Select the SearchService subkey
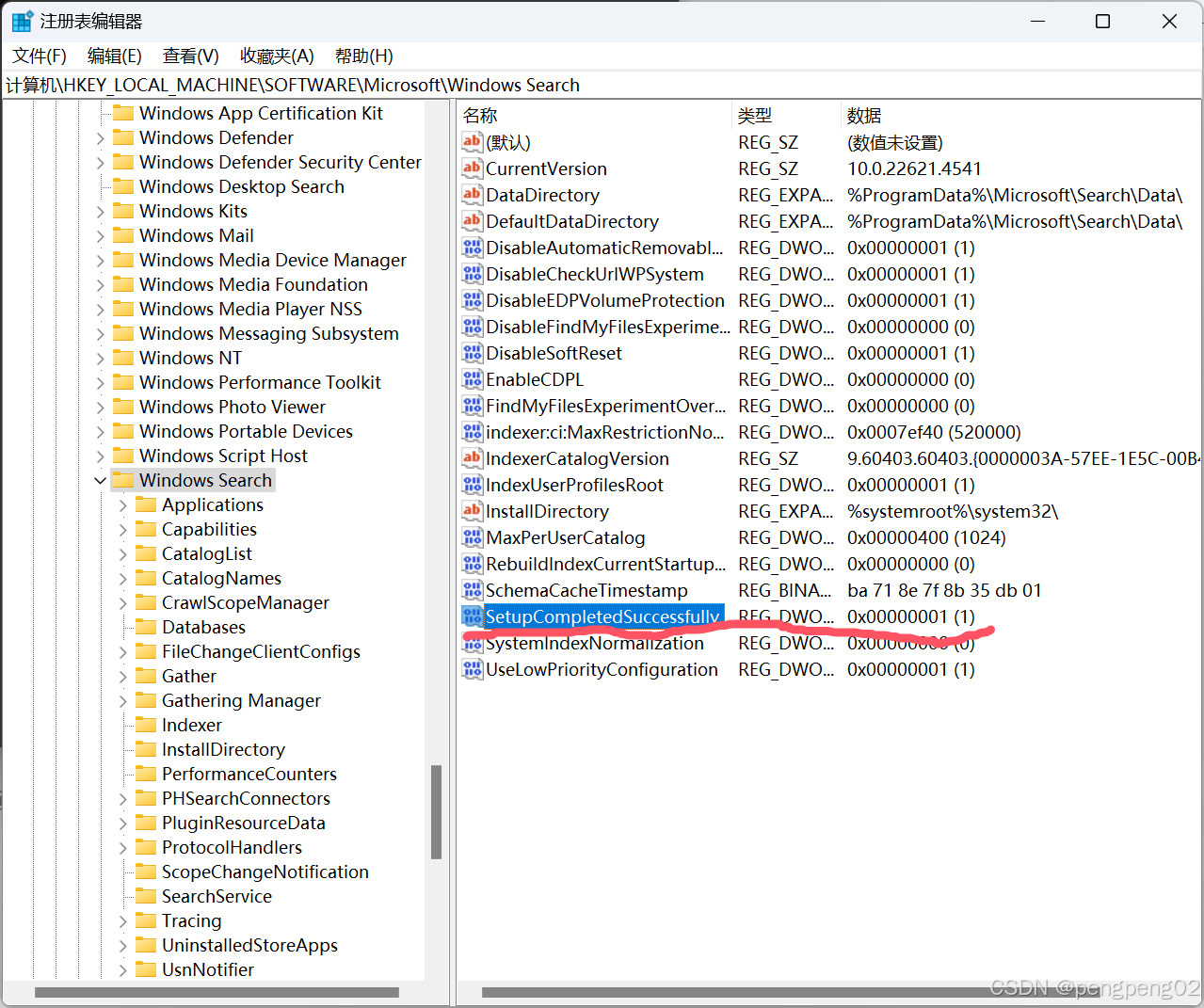This screenshot has width=1204, height=1008. [217, 896]
